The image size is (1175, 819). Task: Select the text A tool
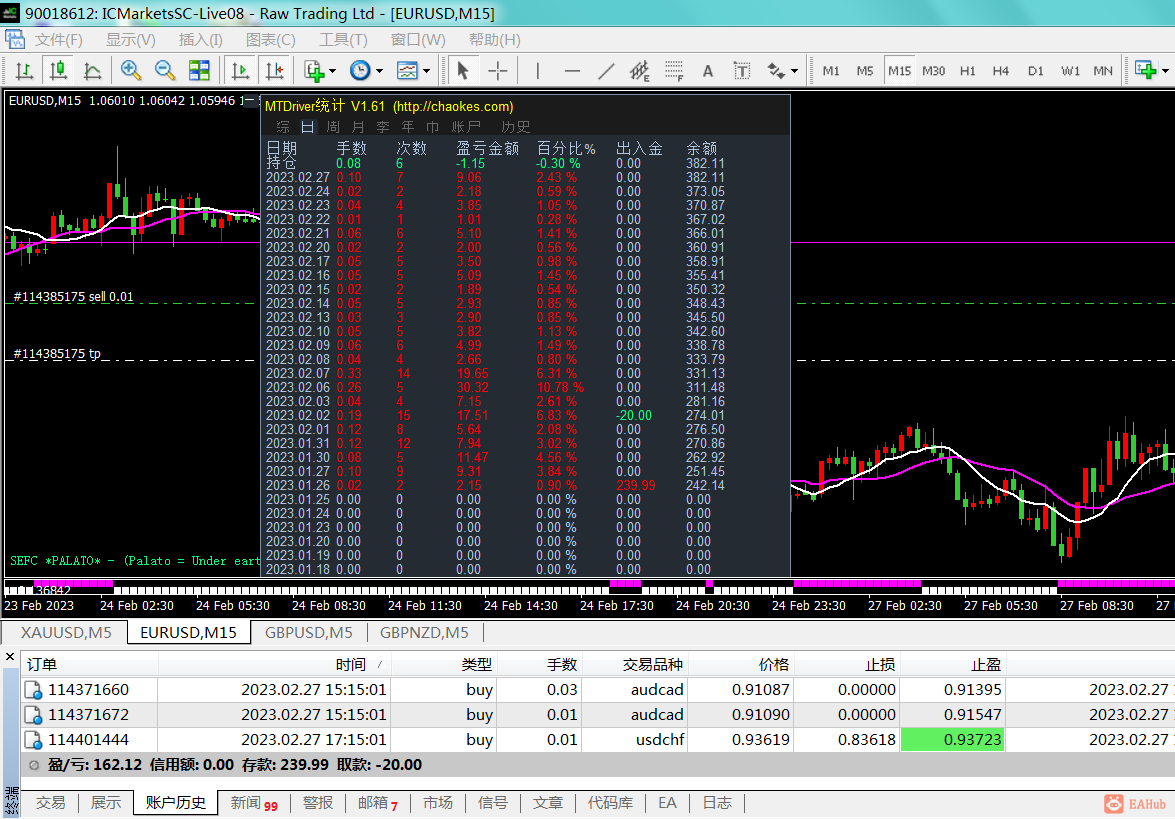707,70
